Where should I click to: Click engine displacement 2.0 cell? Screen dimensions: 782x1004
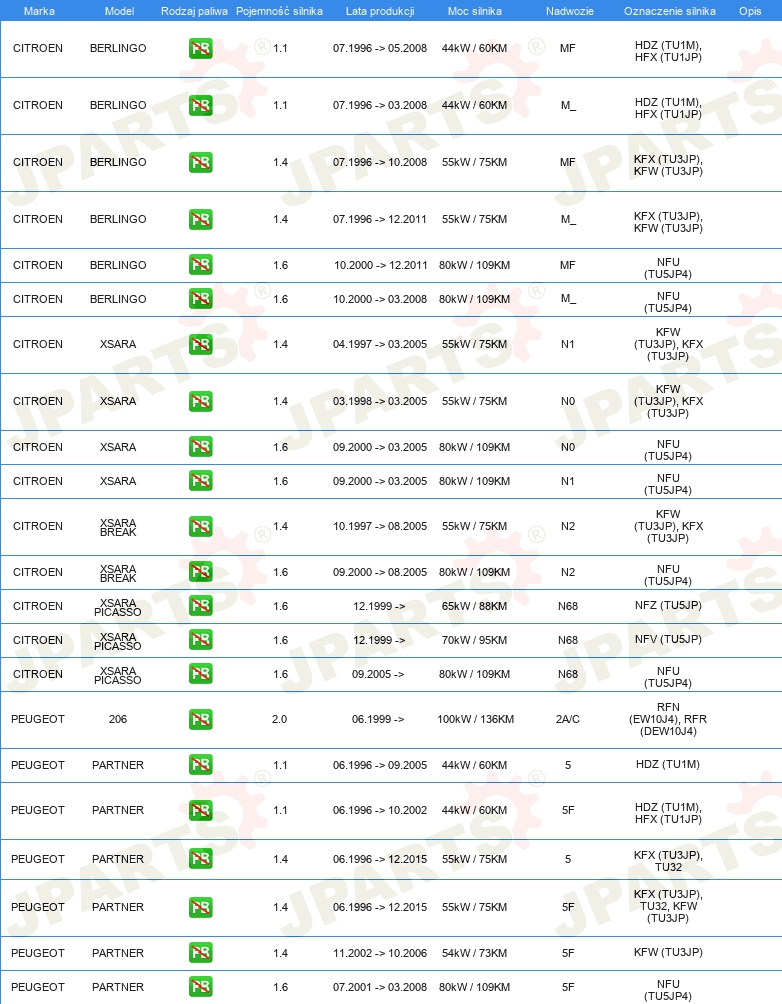click(x=279, y=719)
